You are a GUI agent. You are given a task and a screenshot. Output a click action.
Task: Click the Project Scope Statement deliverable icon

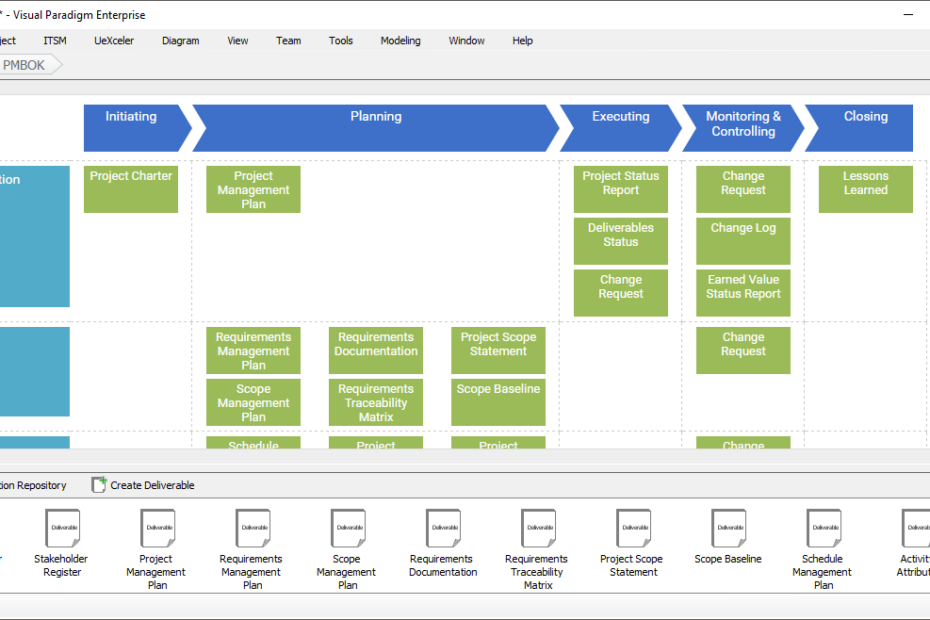coord(633,528)
